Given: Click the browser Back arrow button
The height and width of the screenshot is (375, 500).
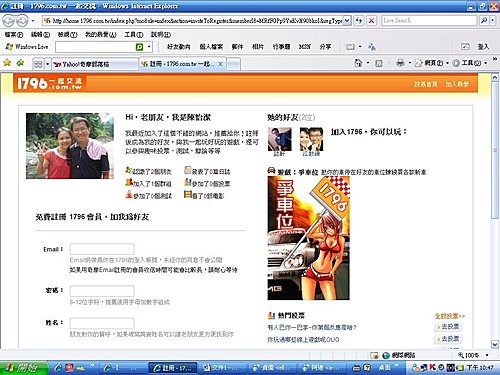Looking at the screenshot, I should (x=9, y=21).
